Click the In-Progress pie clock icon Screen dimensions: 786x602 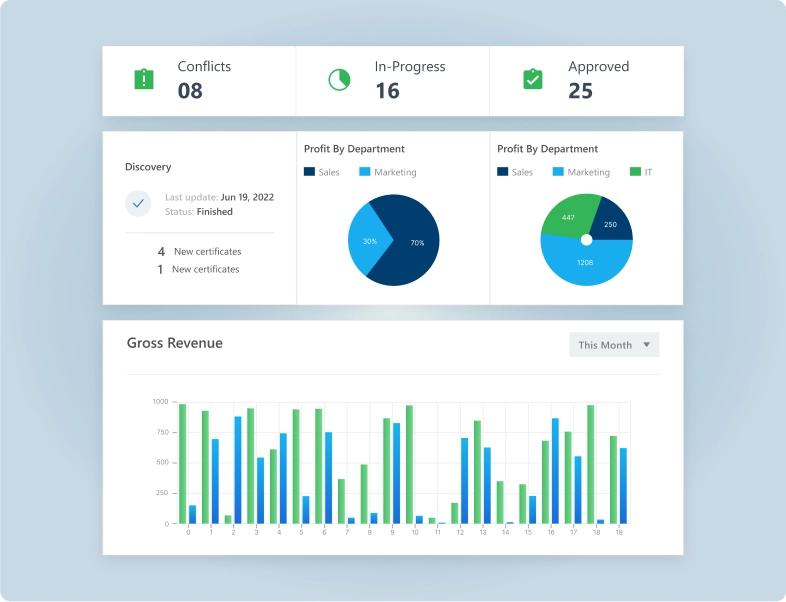click(x=339, y=79)
